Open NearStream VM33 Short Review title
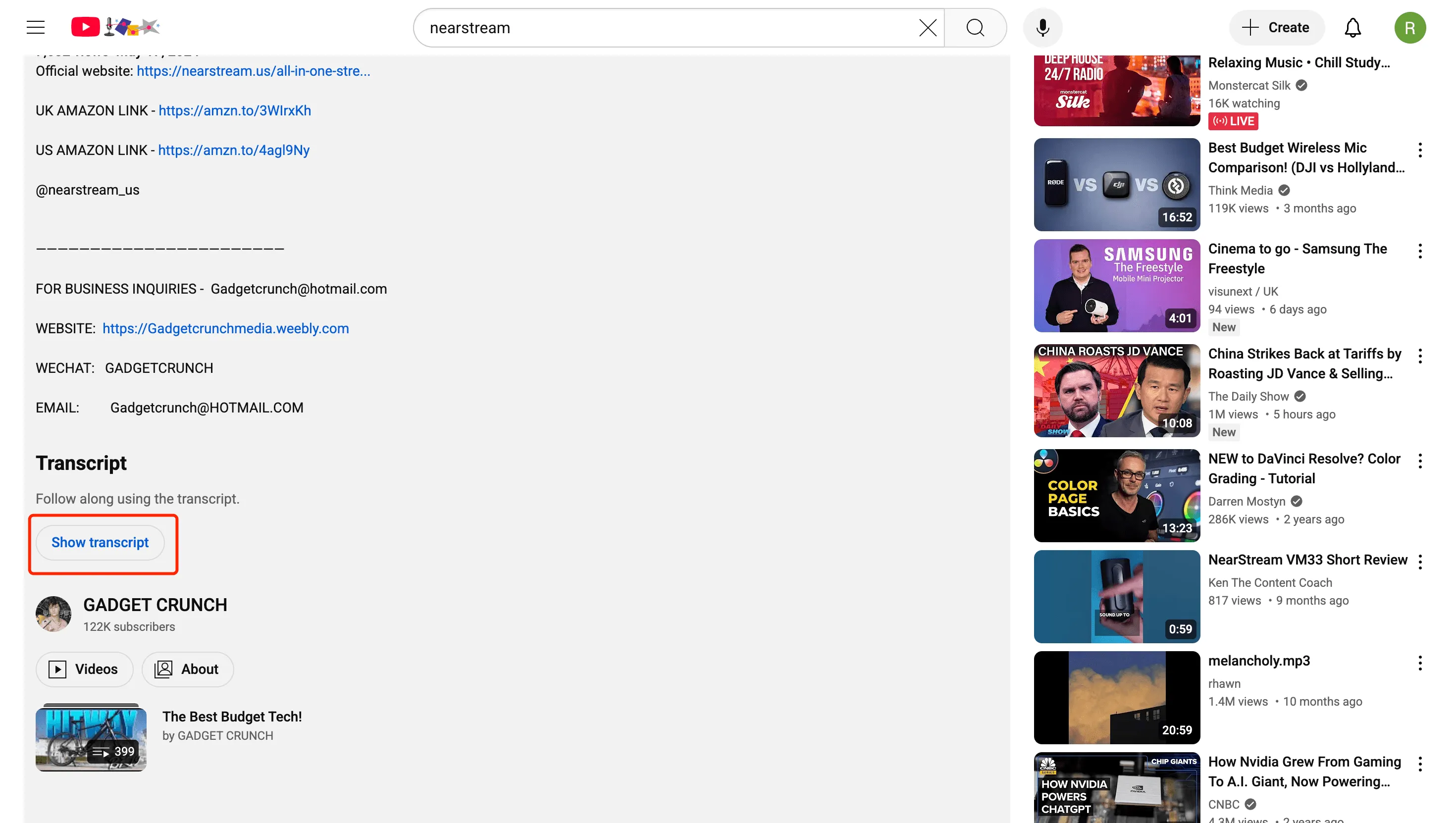 [1308, 560]
